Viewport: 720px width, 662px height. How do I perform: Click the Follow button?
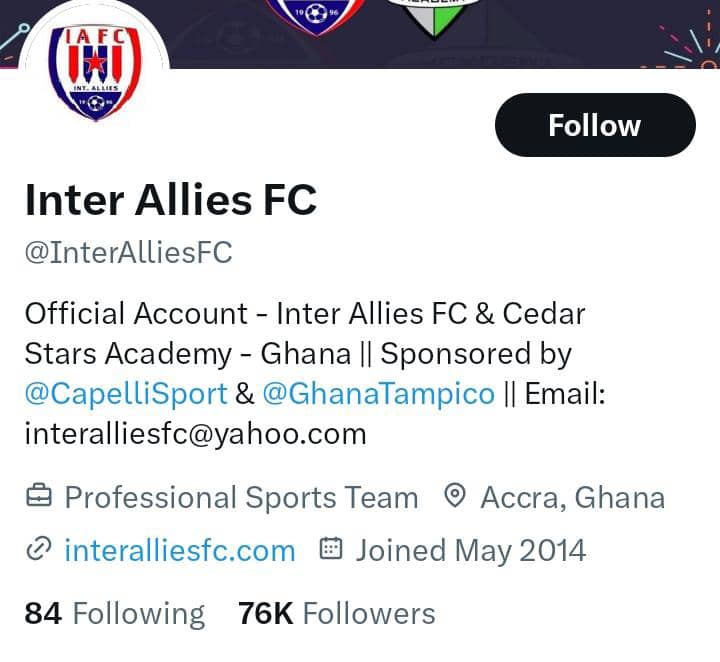pos(595,125)
